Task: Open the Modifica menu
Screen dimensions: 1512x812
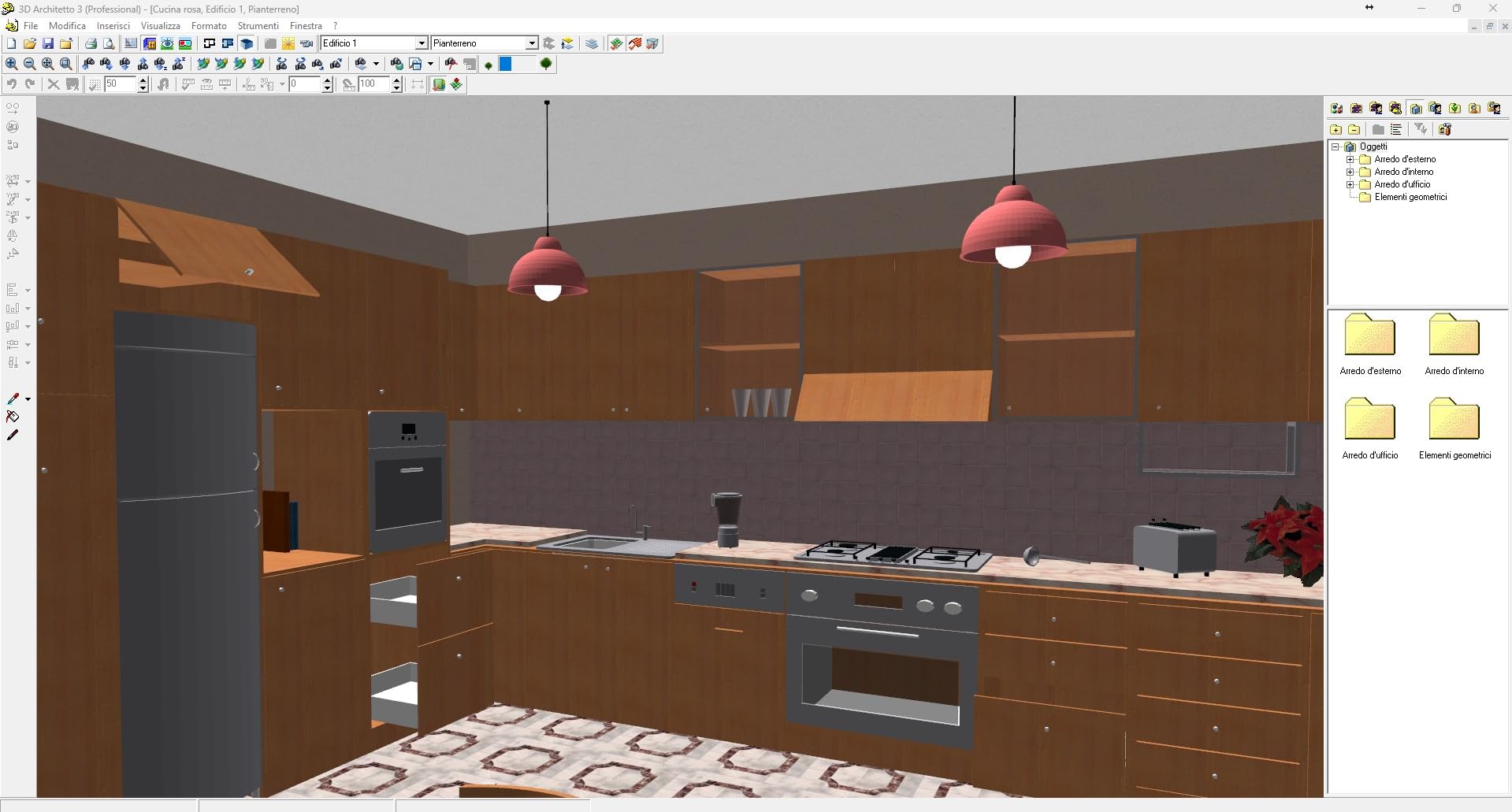Action: [67, 26]
